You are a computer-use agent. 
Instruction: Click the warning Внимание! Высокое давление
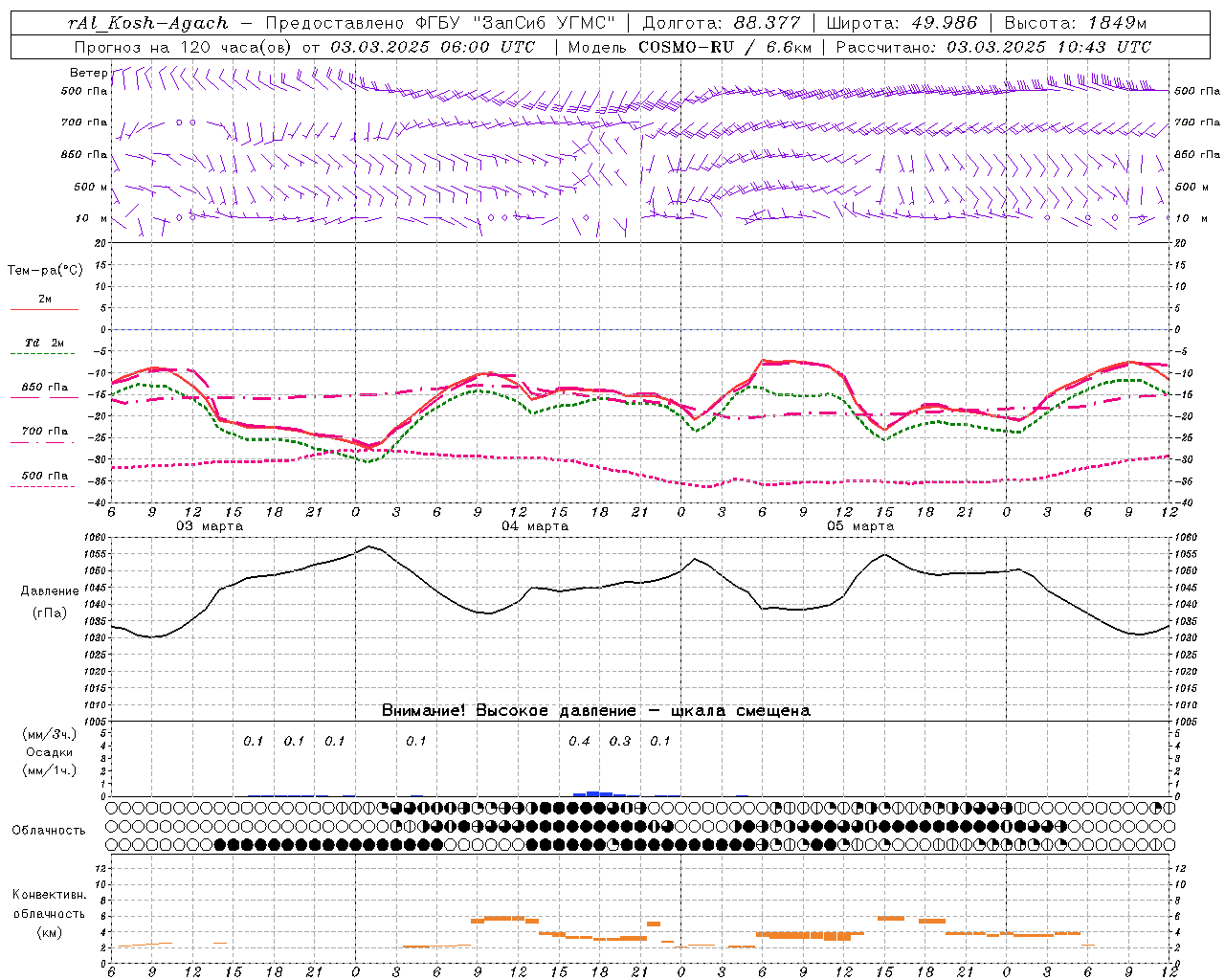tap(508, 711)
